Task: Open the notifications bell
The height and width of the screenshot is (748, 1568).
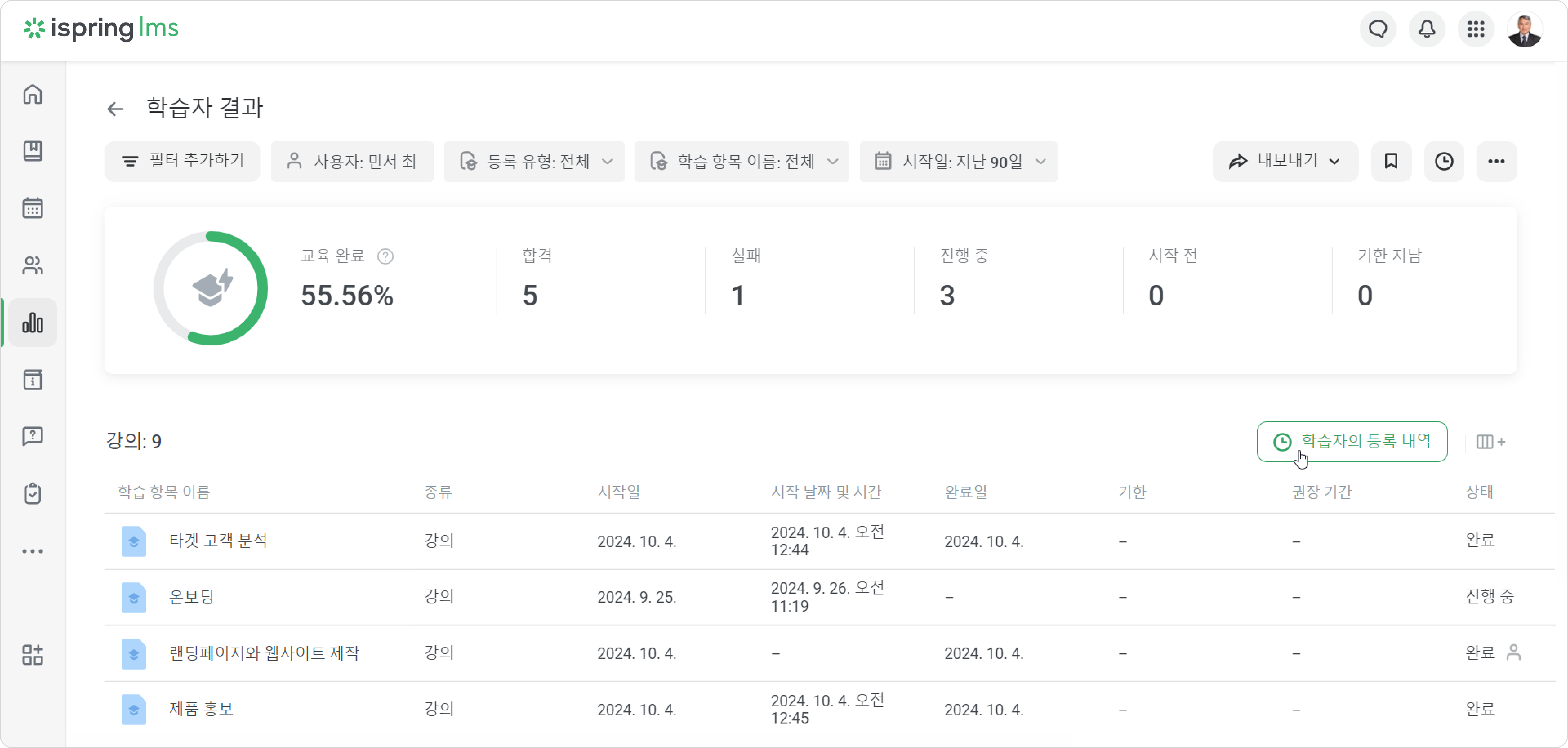Action: coord(1427,29)
